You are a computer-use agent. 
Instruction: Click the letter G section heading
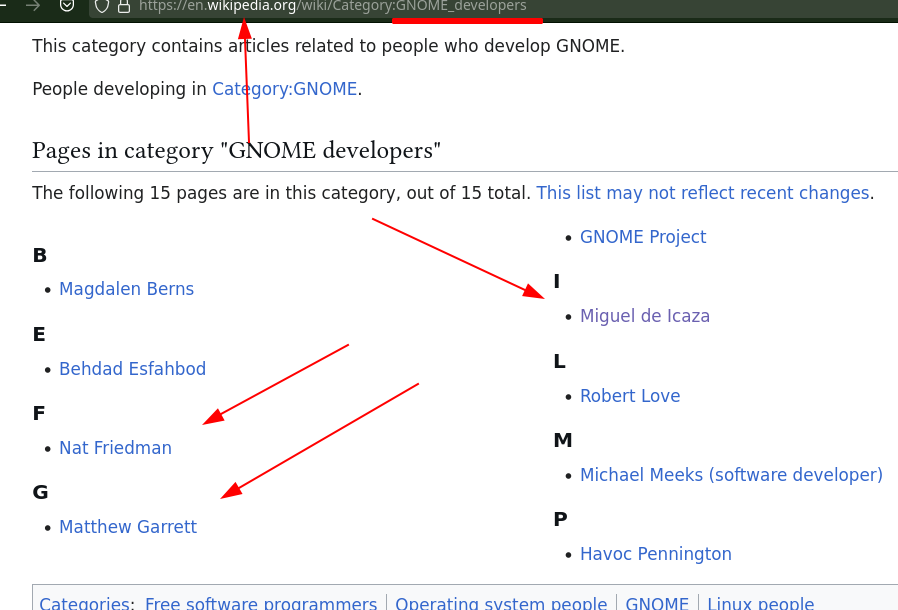[40, 493]
